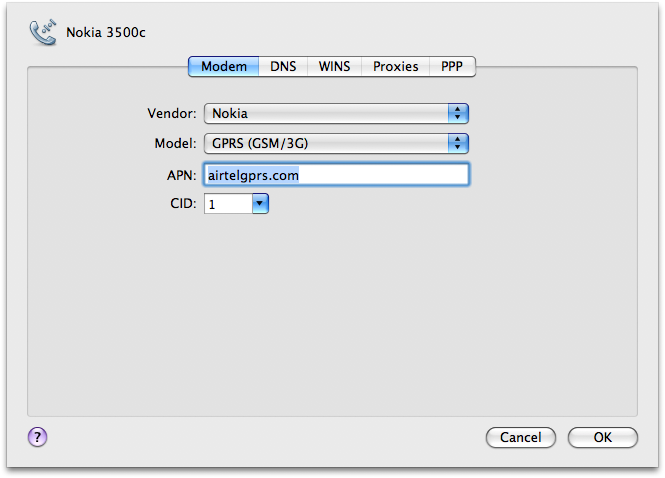Go to the Proxies tab

pyautogui.click(x=395, y=67)
